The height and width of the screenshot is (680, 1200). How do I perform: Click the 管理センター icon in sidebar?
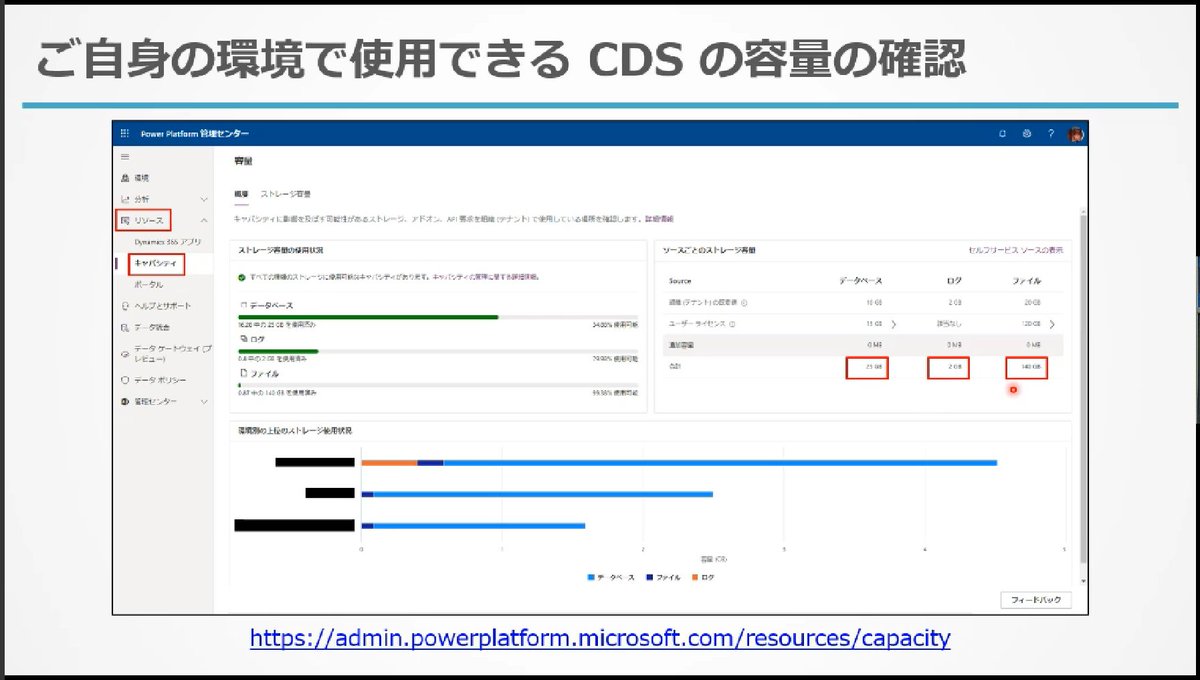[x=125, y=401]
